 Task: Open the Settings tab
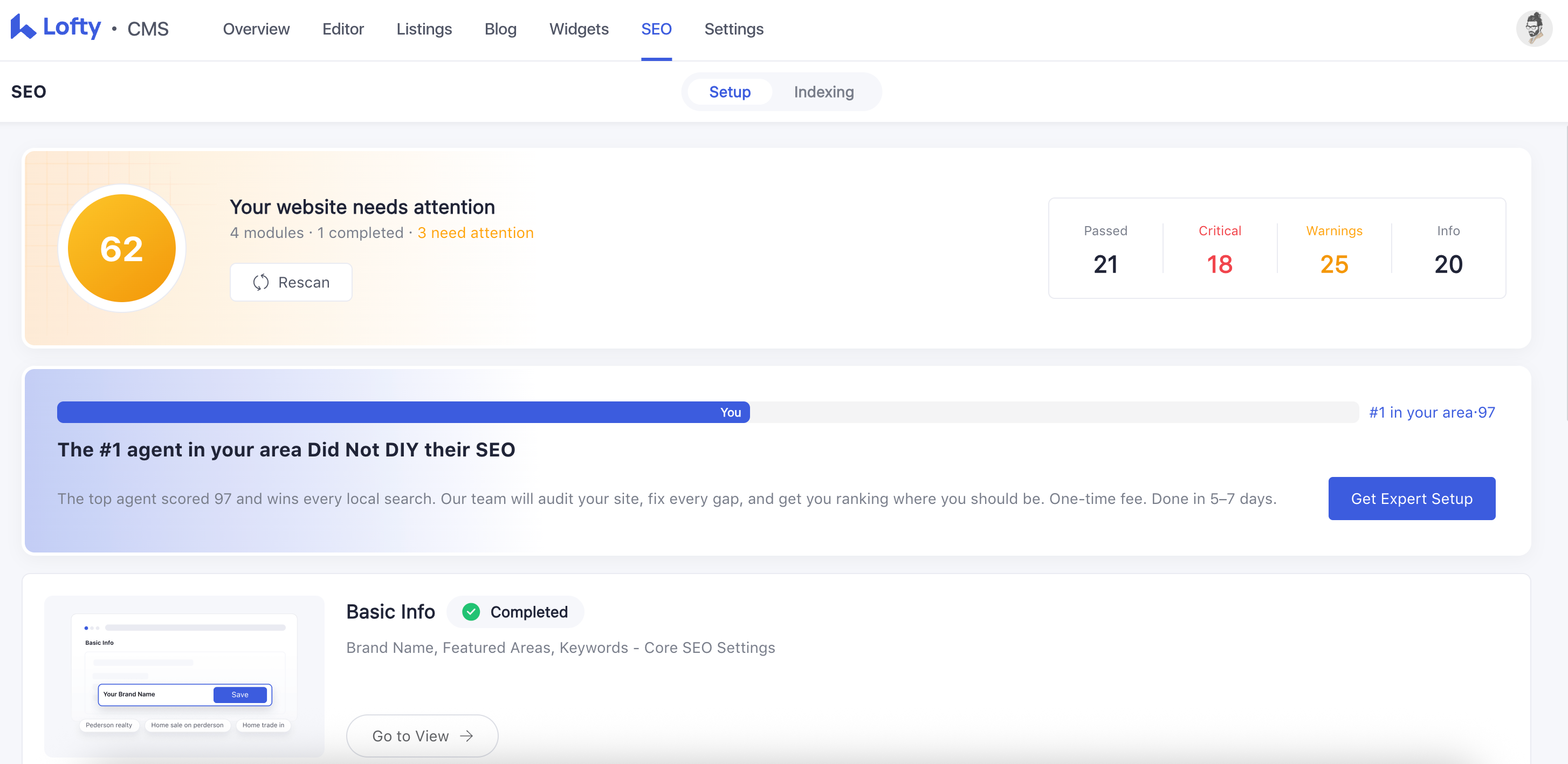tap(733, 29)
